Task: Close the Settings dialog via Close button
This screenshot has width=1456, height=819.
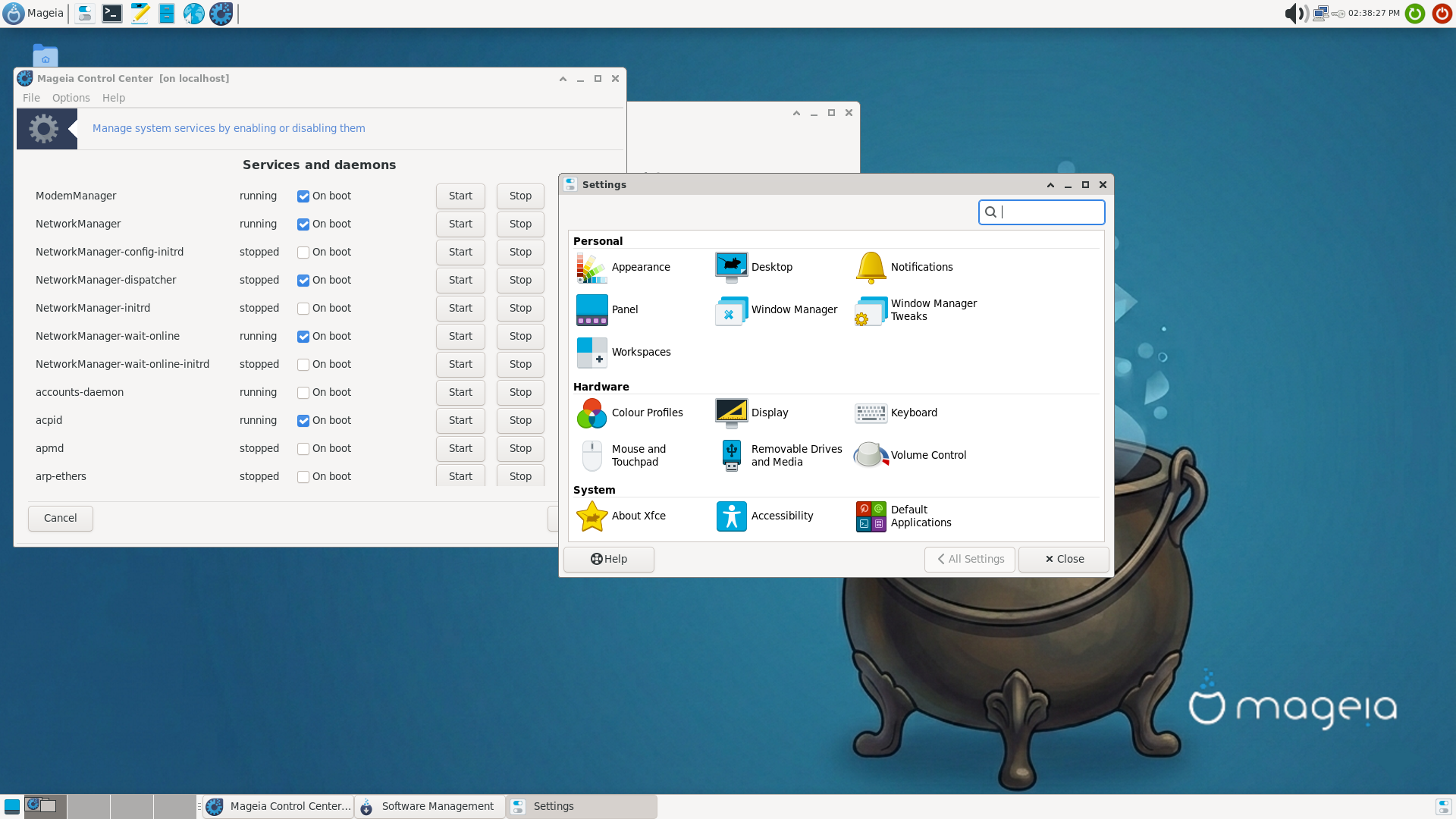Action: coord(1064,559)
